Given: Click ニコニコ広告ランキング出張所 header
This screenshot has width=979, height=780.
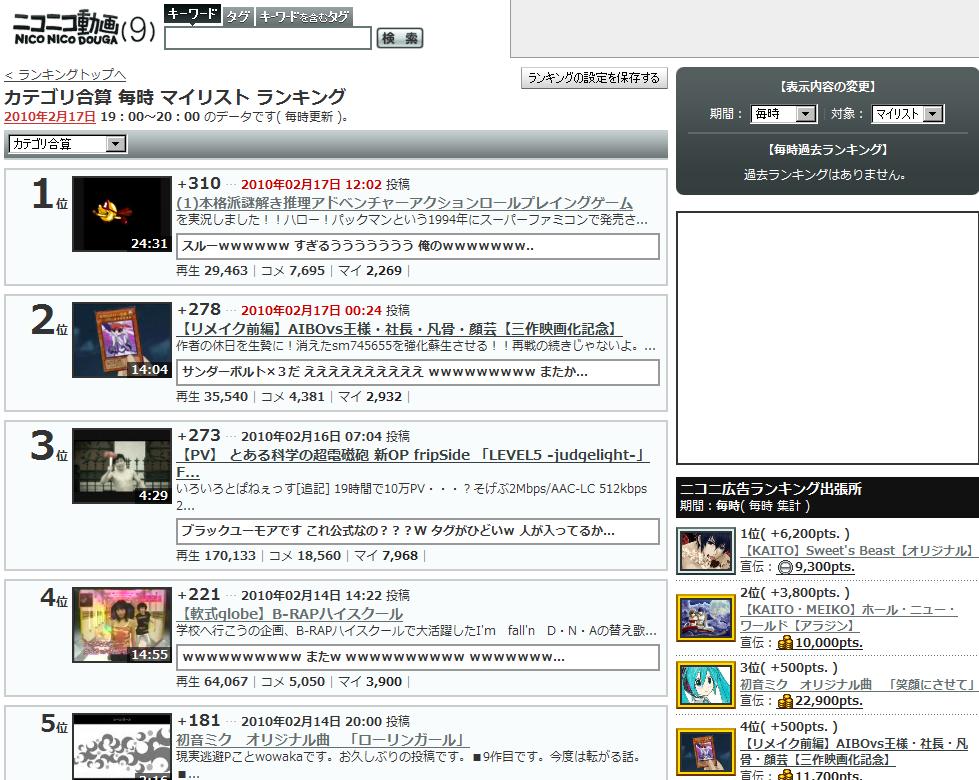Looking at the screenshot, I should pyautogui.click(x=771, y=489).
